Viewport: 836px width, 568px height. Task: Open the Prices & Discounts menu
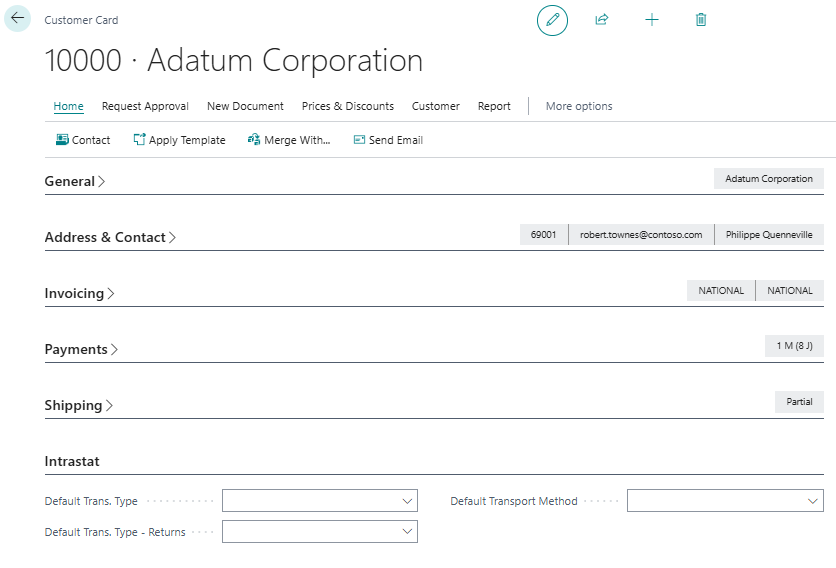tap(348, 106)
